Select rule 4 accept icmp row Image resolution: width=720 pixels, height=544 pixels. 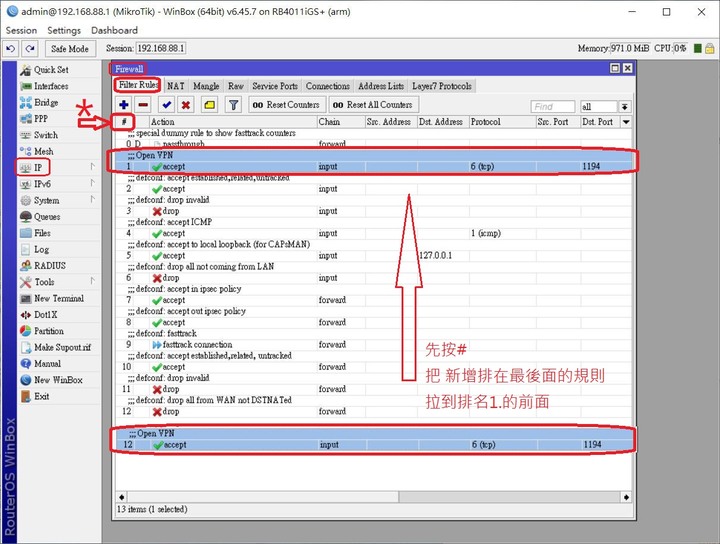click(373, 233)
